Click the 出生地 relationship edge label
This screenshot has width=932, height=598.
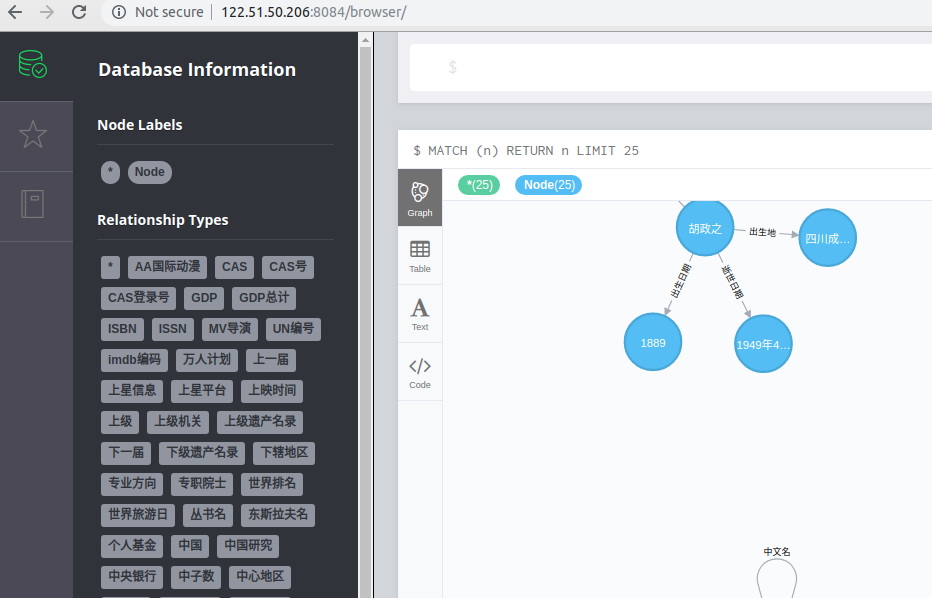pyautogui.click(x=763, y=232)
